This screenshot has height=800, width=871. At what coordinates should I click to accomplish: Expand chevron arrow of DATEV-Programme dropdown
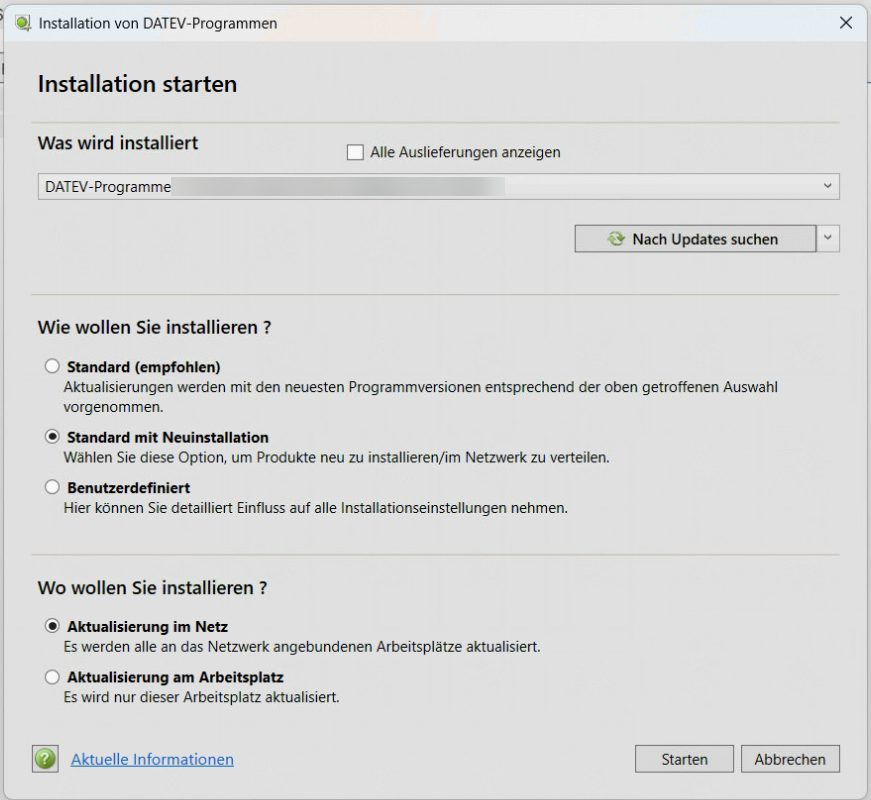(x=827, y=187)
